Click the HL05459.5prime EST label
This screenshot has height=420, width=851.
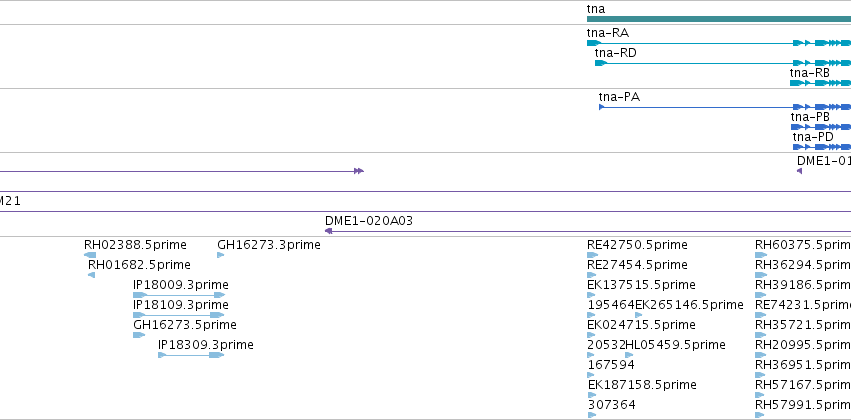675,345
